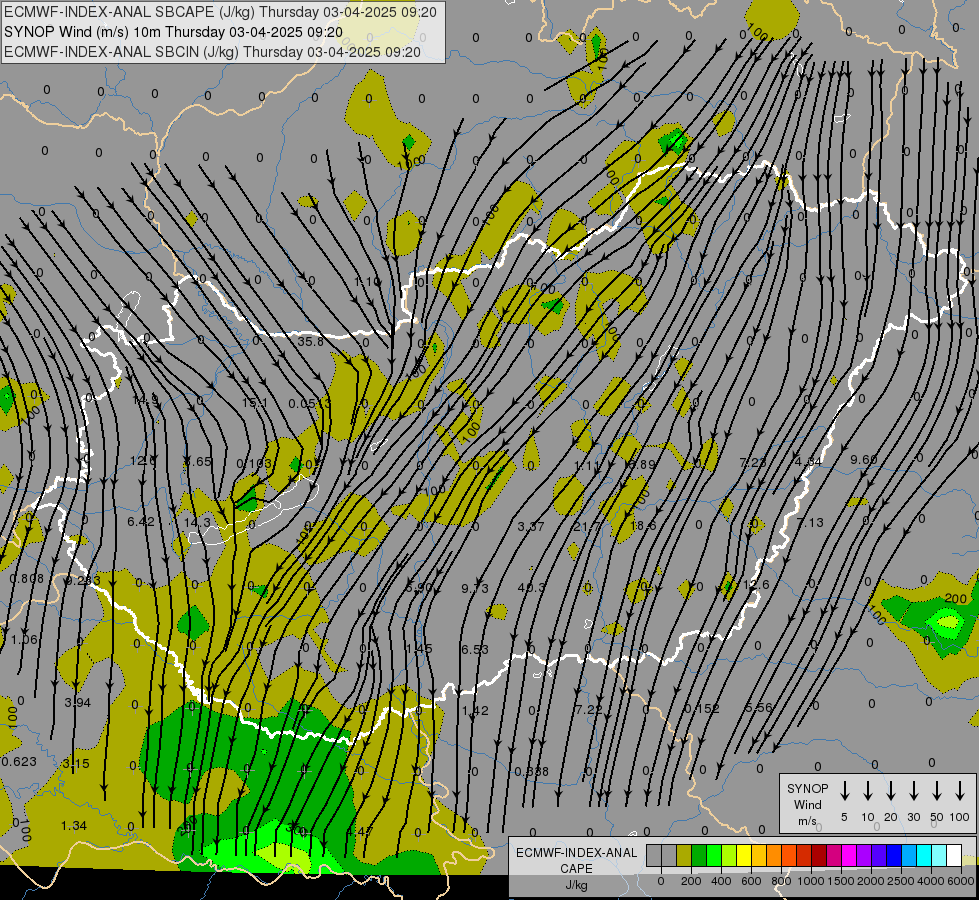Pick the bright magenta CAPE colorbar swatch

pos(849,856)
